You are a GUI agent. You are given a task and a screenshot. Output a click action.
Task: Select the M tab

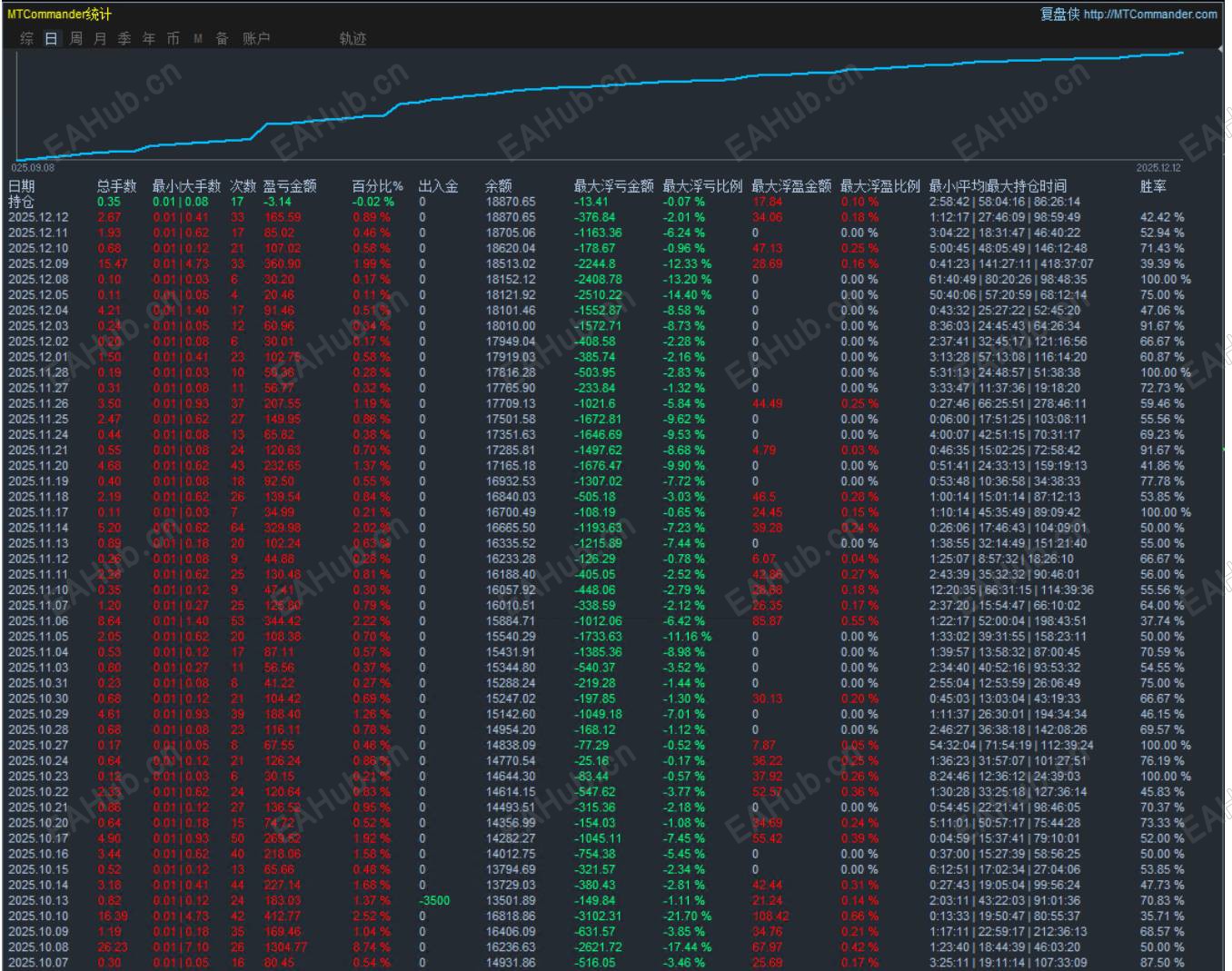(197, 38)
